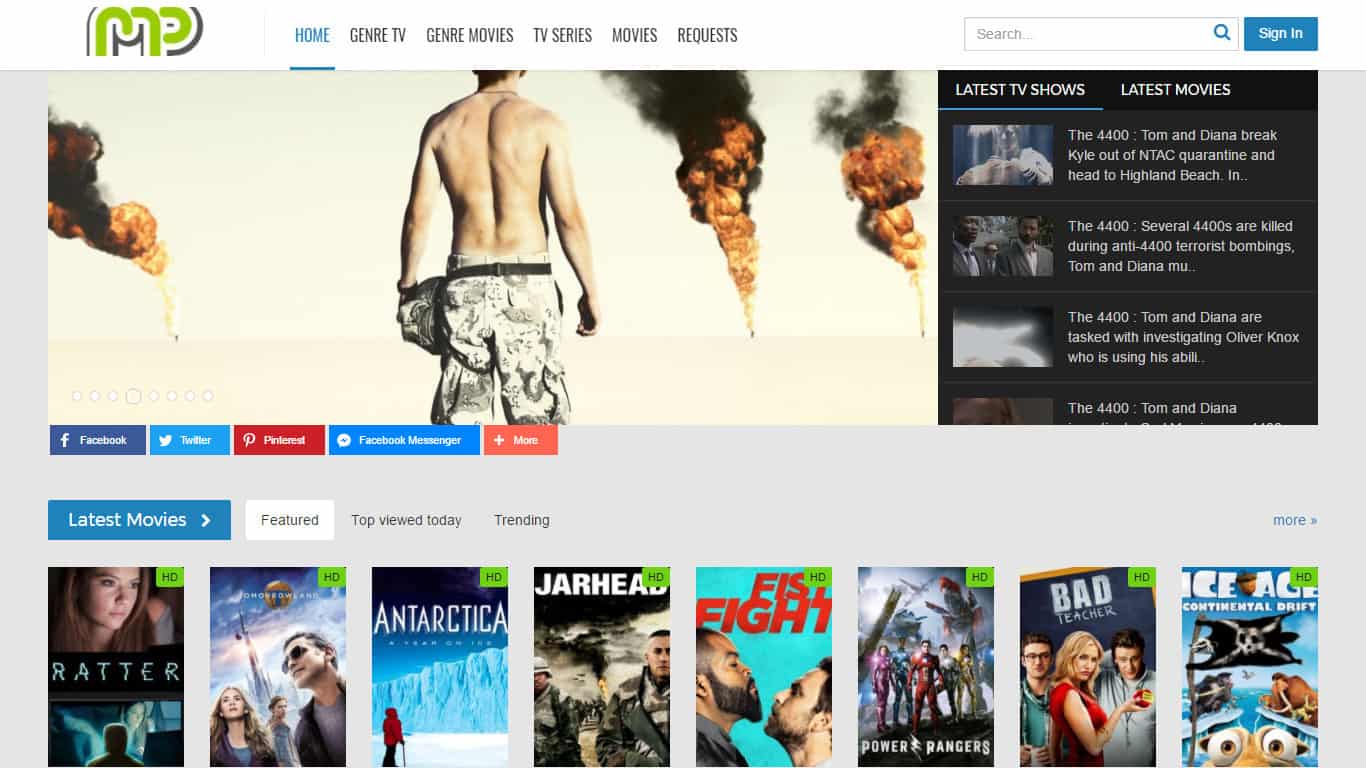Share via Facebook Messenger button
This screenshot has height=768, width=1366.
pos(404,440)
